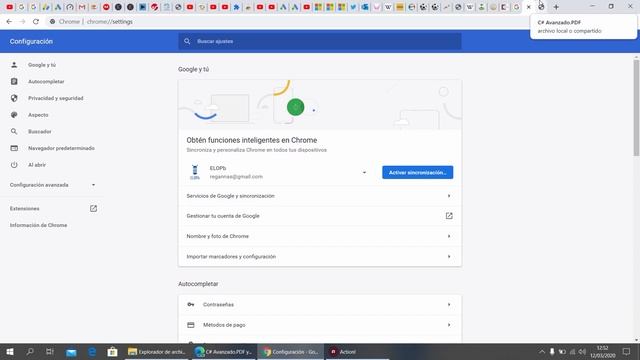
Task: Open Windows taskbar search
Action: 30,351
